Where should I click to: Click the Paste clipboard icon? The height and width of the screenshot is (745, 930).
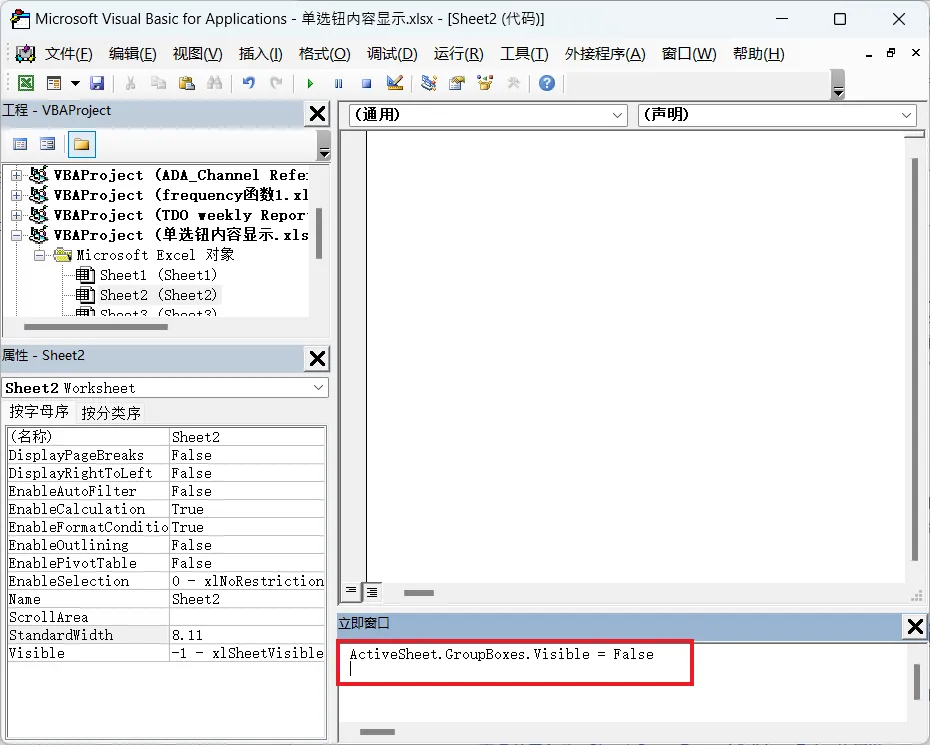coord(187,83)
